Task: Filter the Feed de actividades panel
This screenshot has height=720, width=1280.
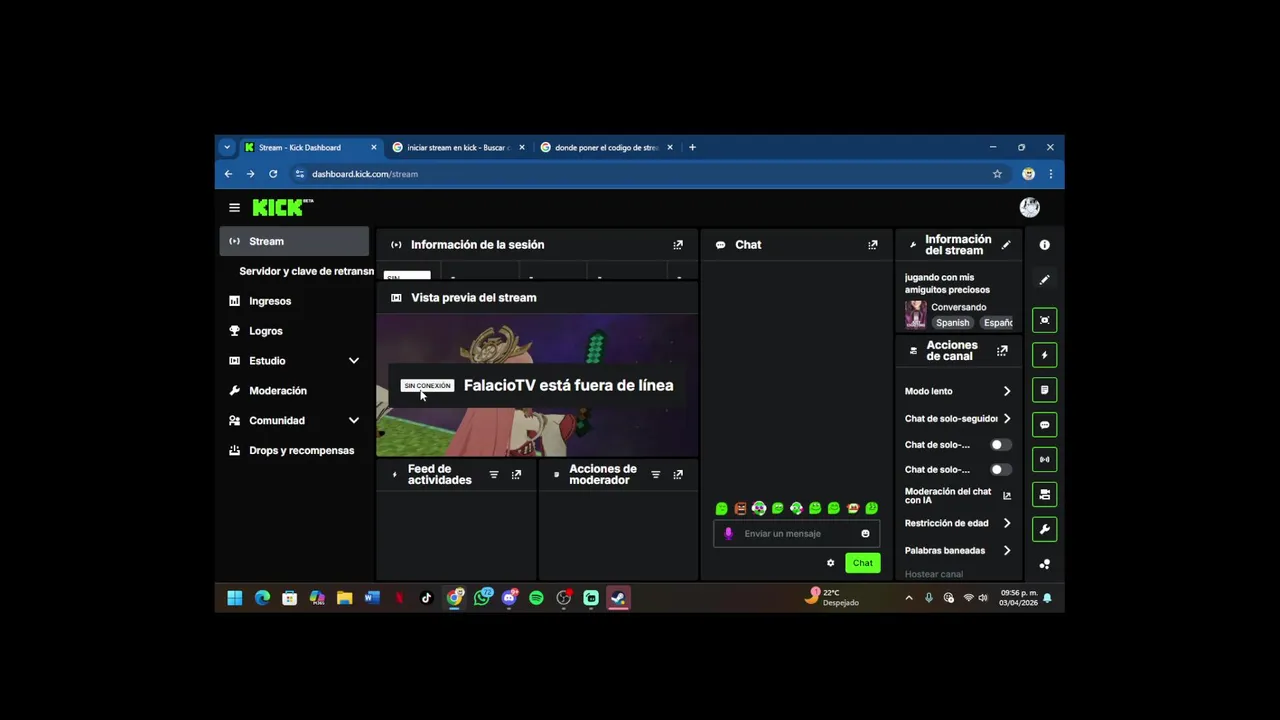Action: click(493, 475)
